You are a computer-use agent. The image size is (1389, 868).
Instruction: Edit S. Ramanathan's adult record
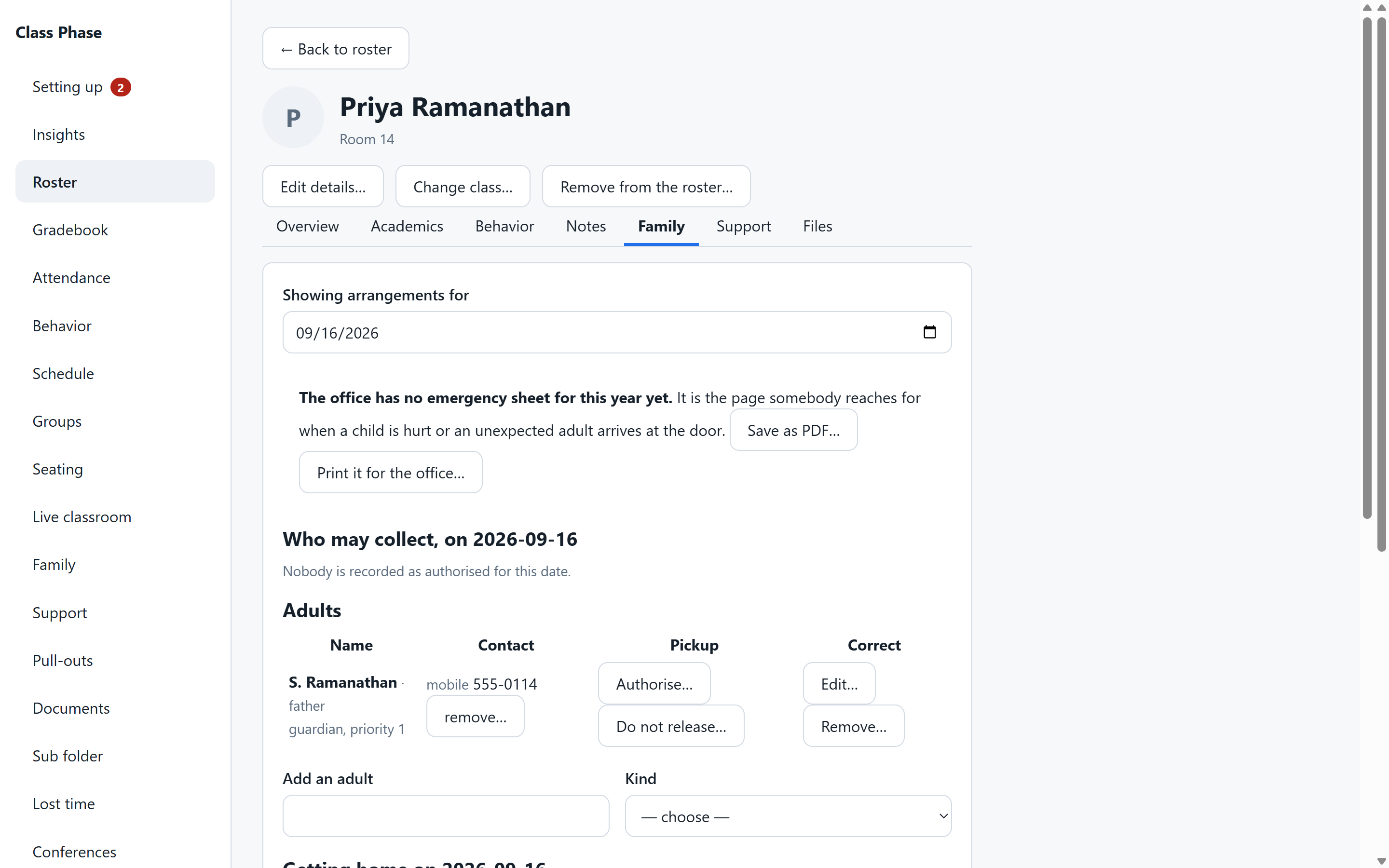coord(839,684)
